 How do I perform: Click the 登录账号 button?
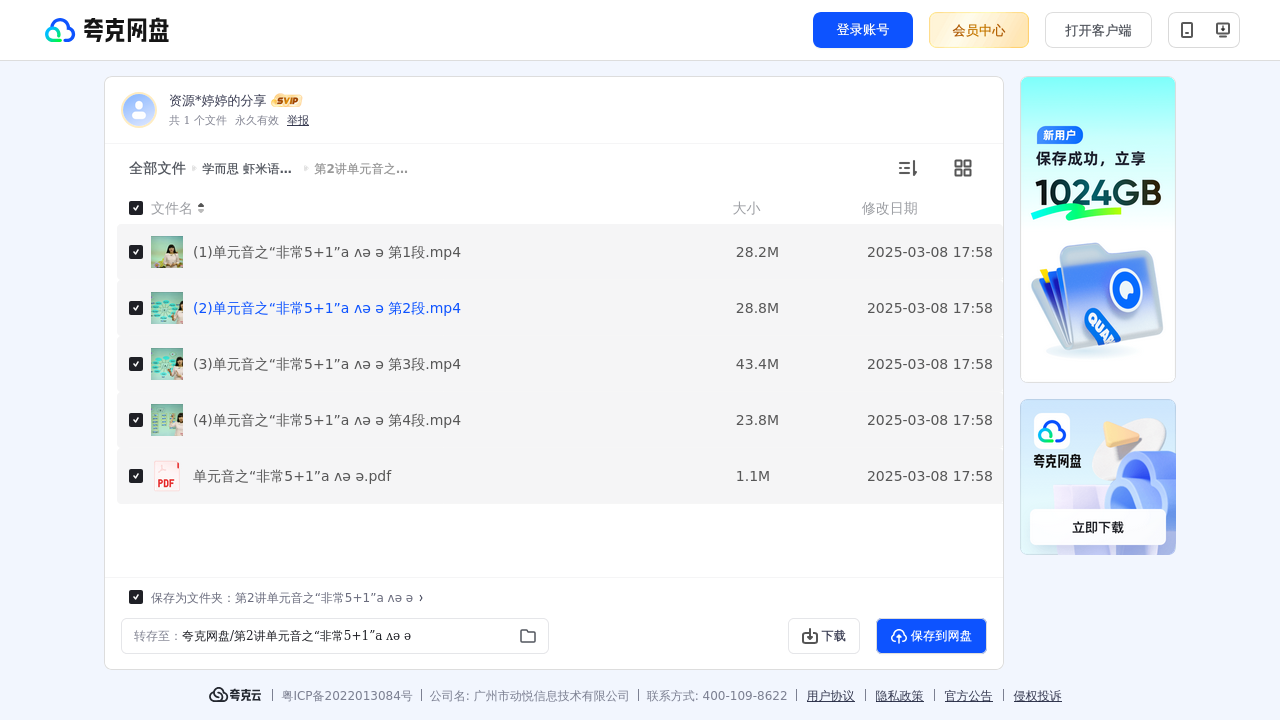pyautogui.click(x=863, y=30)
